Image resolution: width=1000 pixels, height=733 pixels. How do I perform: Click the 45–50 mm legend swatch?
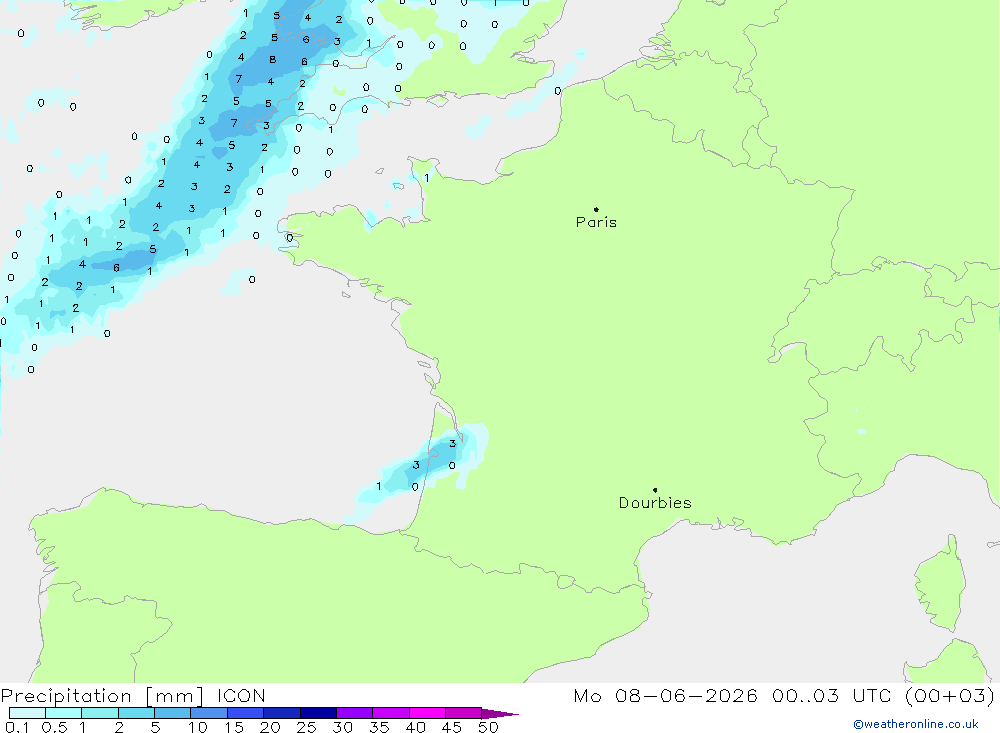click(464, 713)
